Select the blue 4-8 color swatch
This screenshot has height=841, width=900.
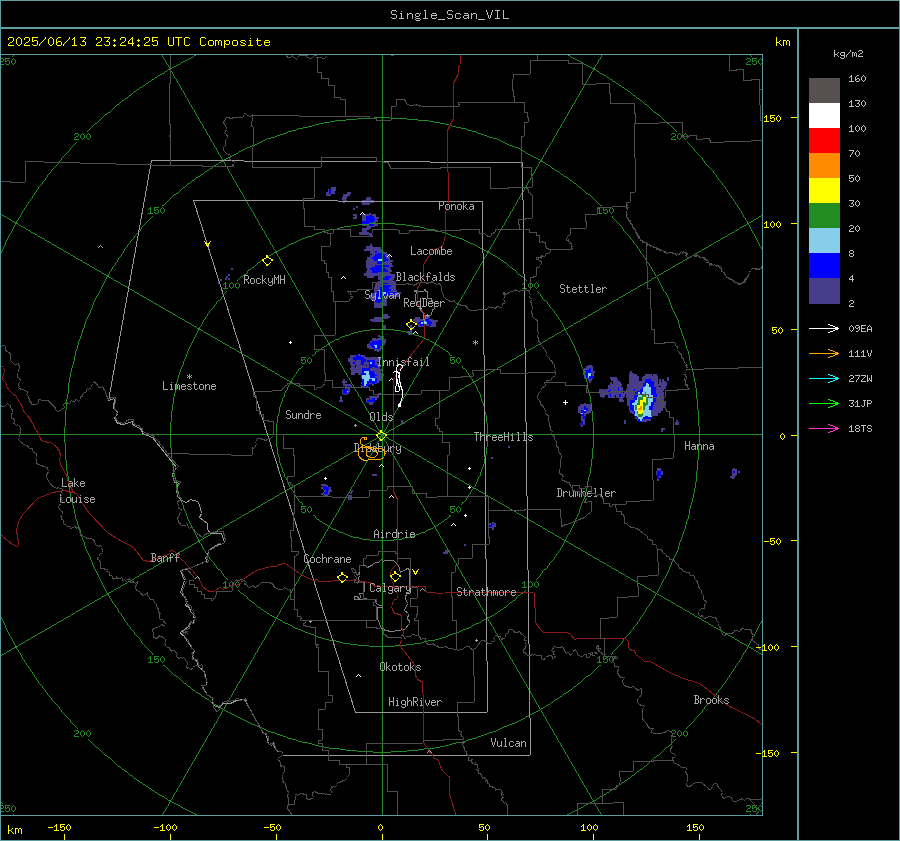(x=824, y=266)
